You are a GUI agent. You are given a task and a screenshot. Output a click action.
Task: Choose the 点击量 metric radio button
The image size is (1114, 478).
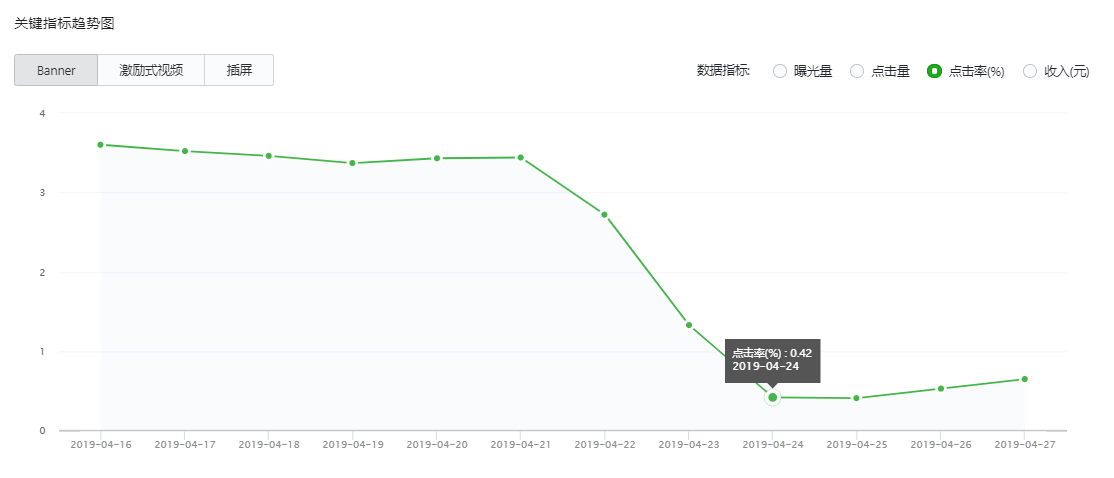tap(858, 71)
